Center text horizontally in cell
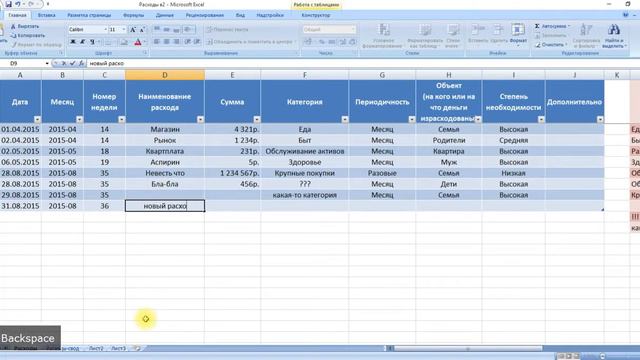This screenshot has width=640, height=360. pos(167,42)
